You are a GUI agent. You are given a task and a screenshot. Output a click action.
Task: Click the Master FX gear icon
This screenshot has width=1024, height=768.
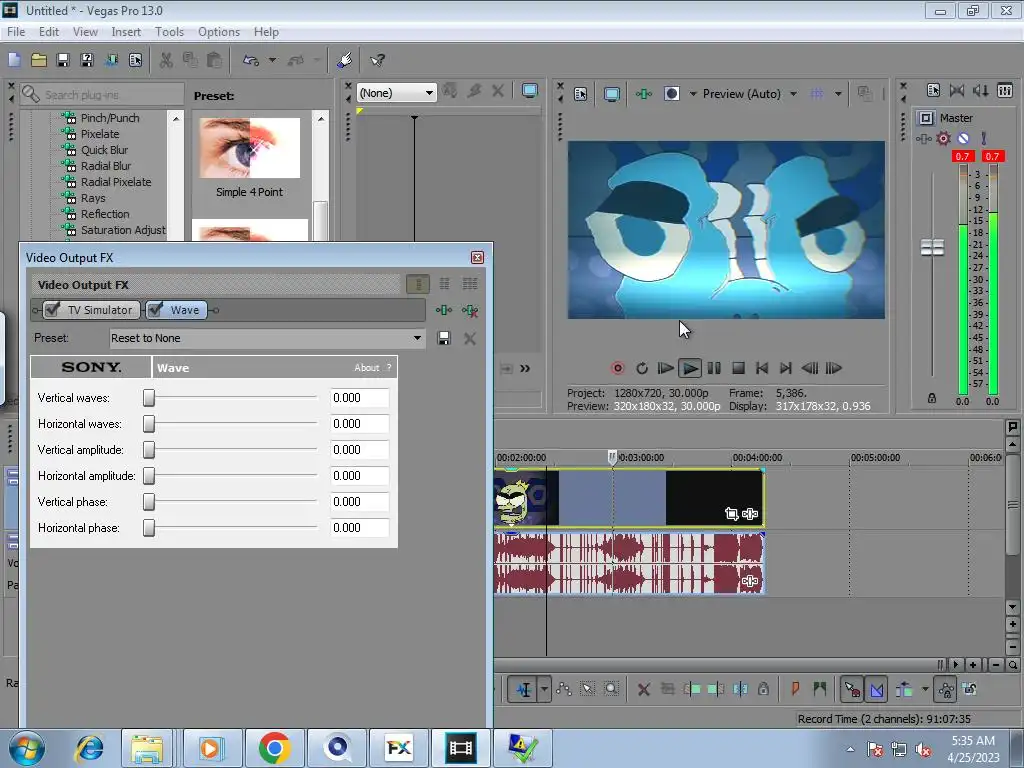point(943,138)
